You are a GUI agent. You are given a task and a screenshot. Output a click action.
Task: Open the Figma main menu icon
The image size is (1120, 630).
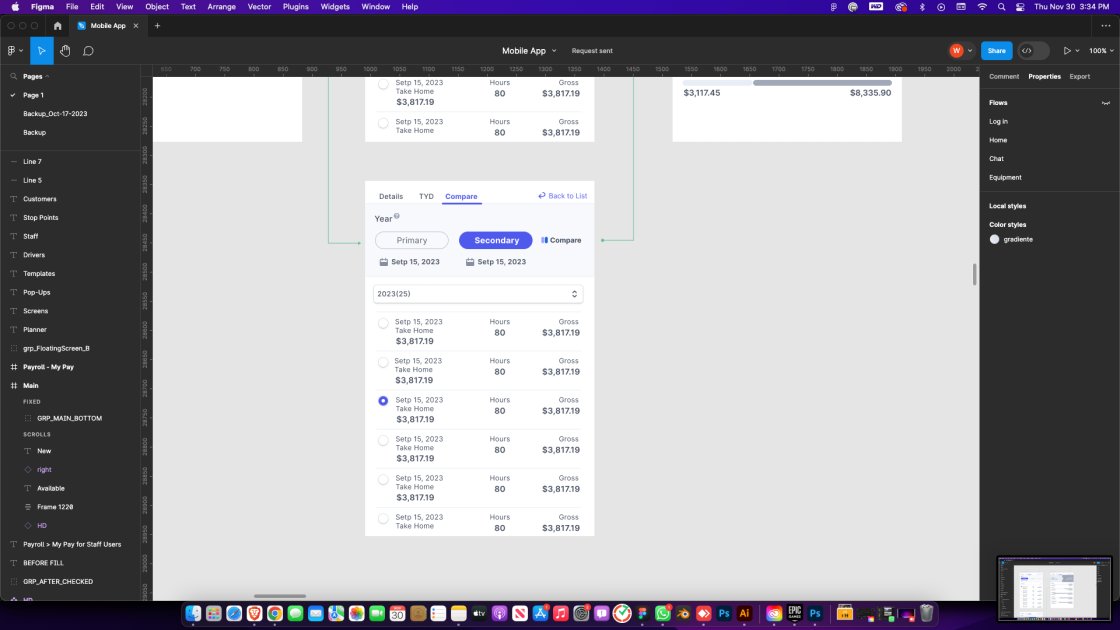[14, 51]
